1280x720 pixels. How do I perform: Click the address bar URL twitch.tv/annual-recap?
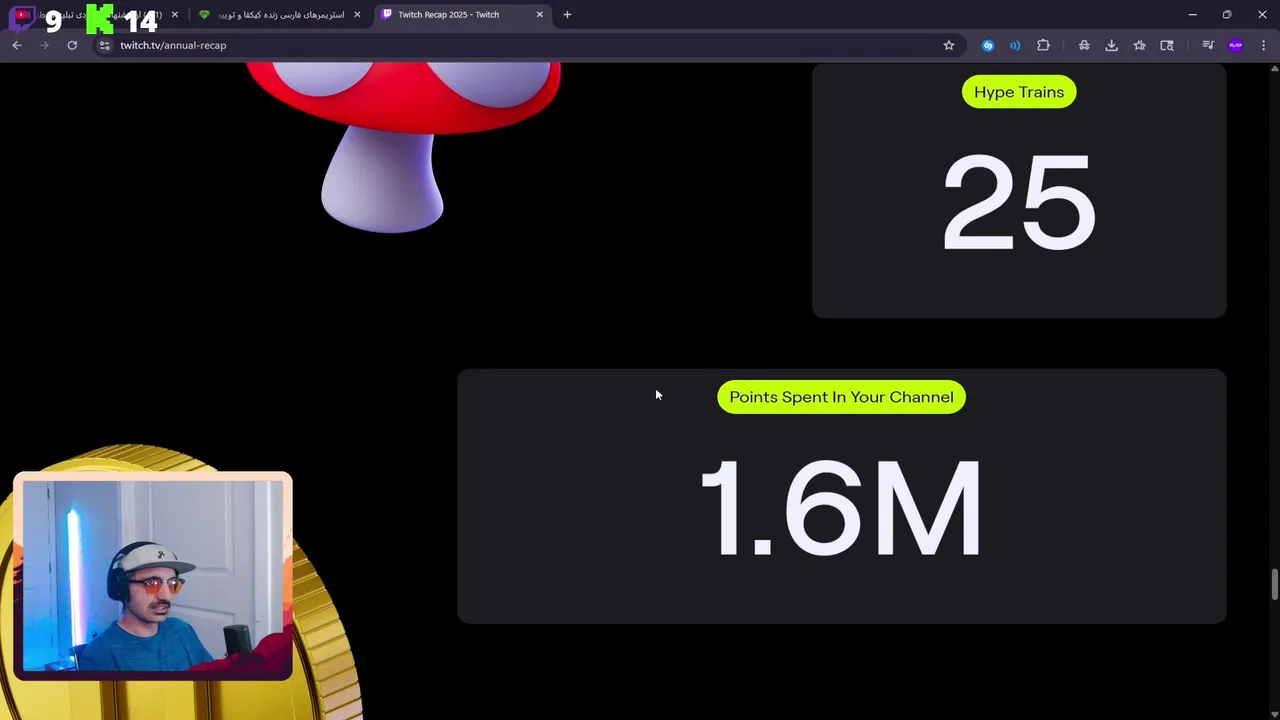[173, 45]
